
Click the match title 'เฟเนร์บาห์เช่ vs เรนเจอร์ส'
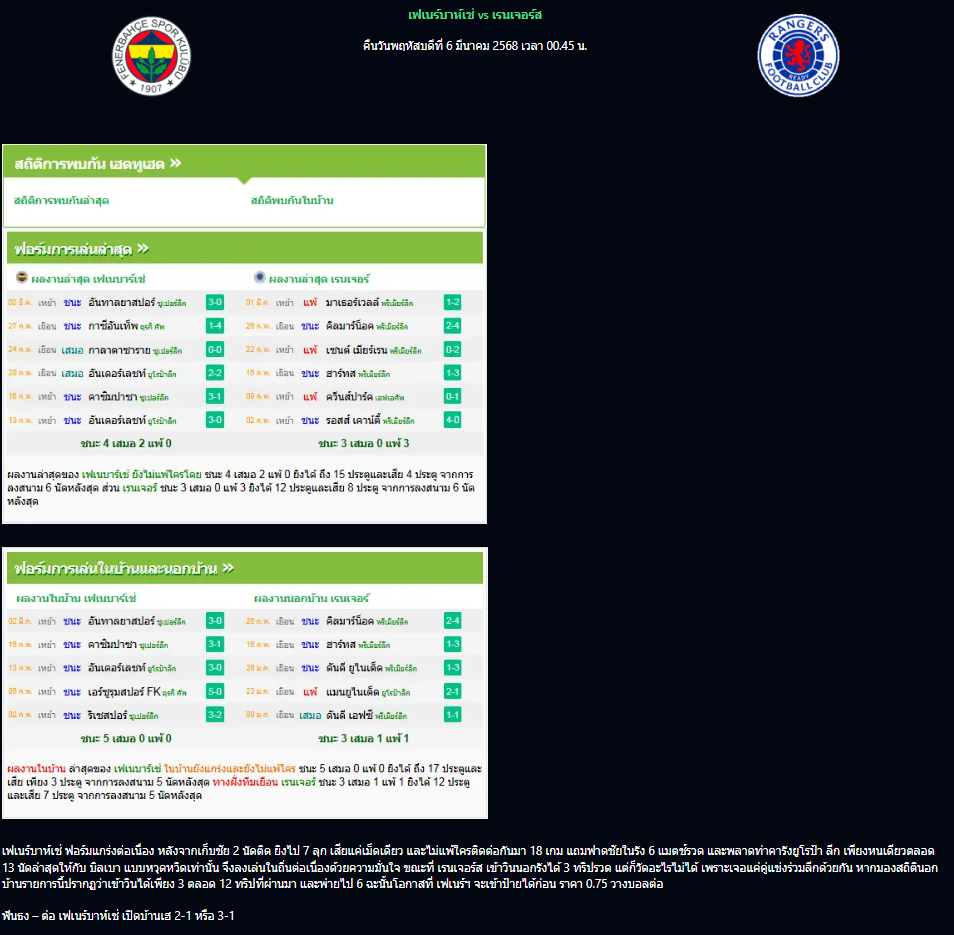(x=475, y=15)
